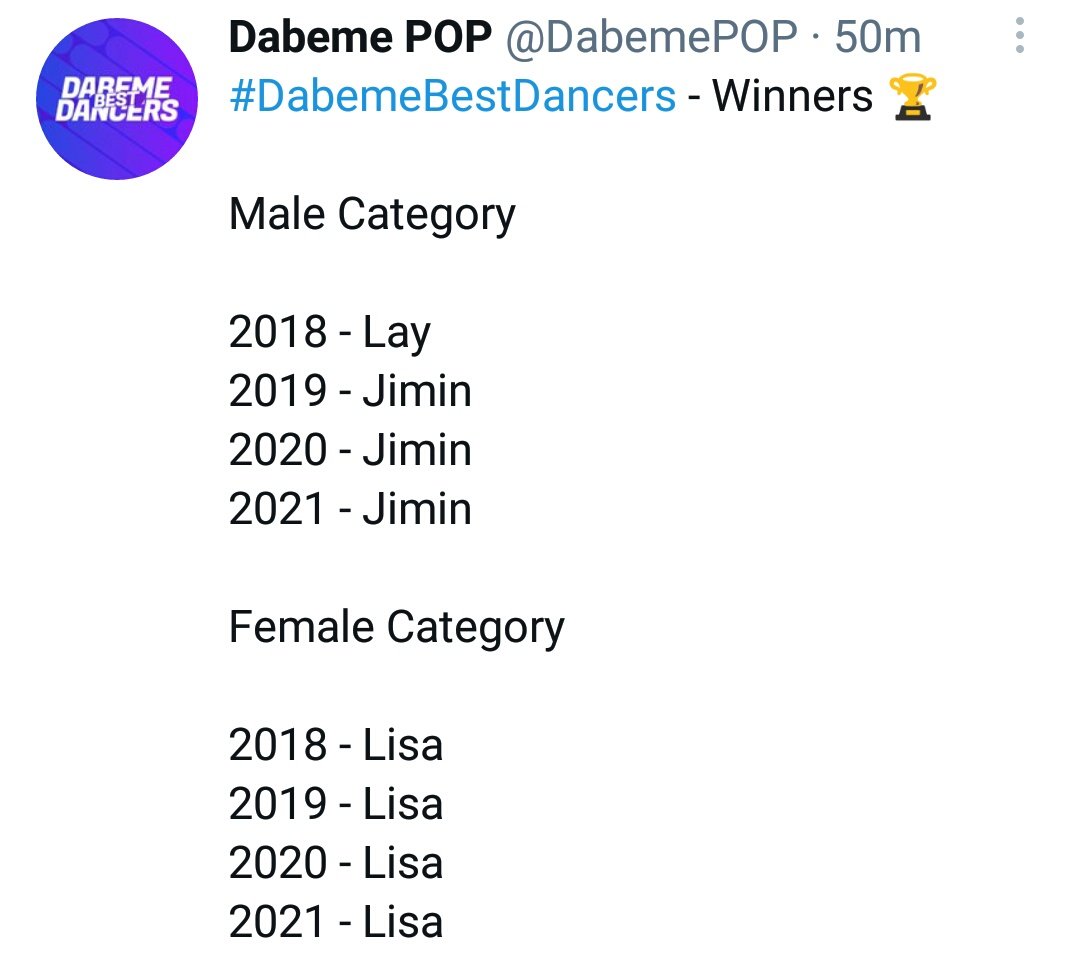This screenshot has width=1080, height=969.
Task: Click the Dabeme POP display name
Action: pos(360,37)
